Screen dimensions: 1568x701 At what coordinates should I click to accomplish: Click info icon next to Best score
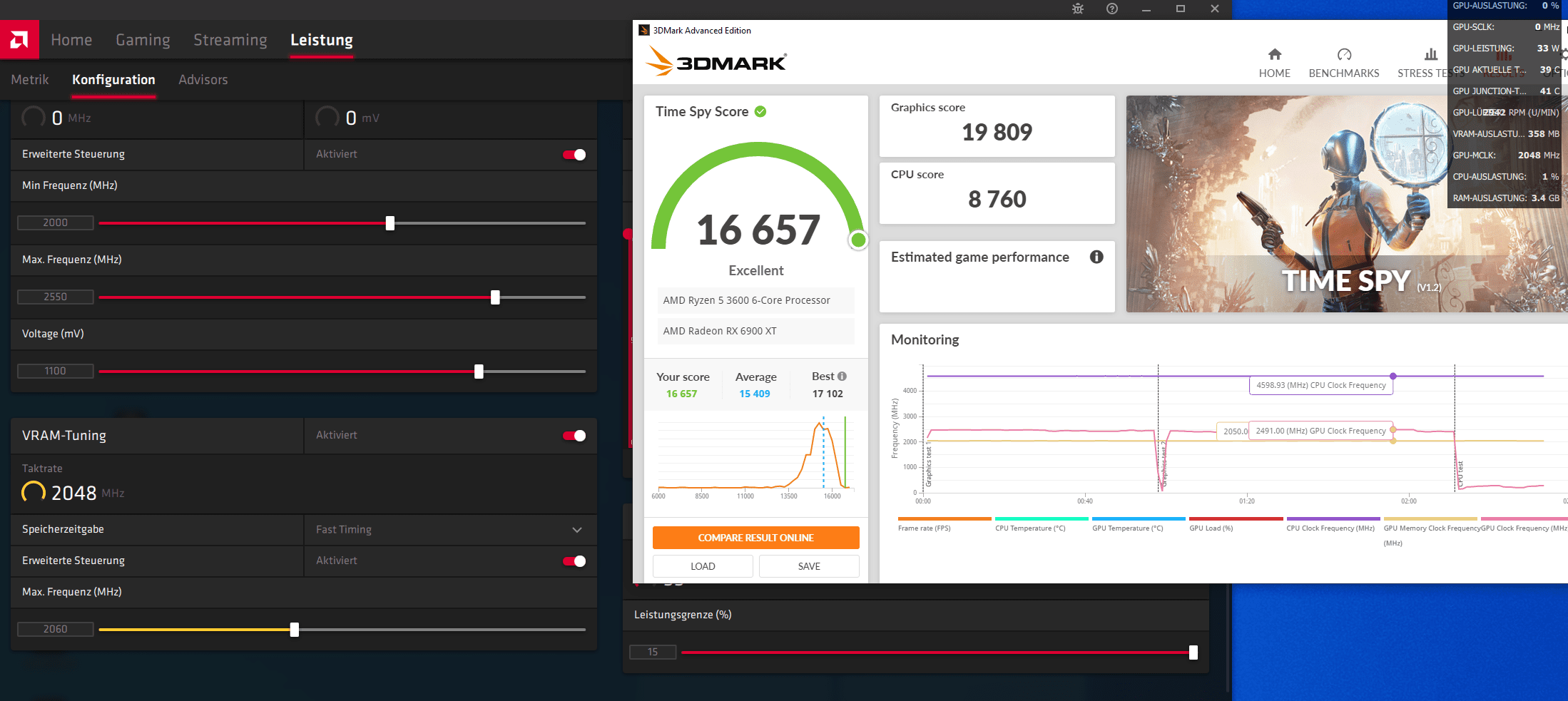842,376
